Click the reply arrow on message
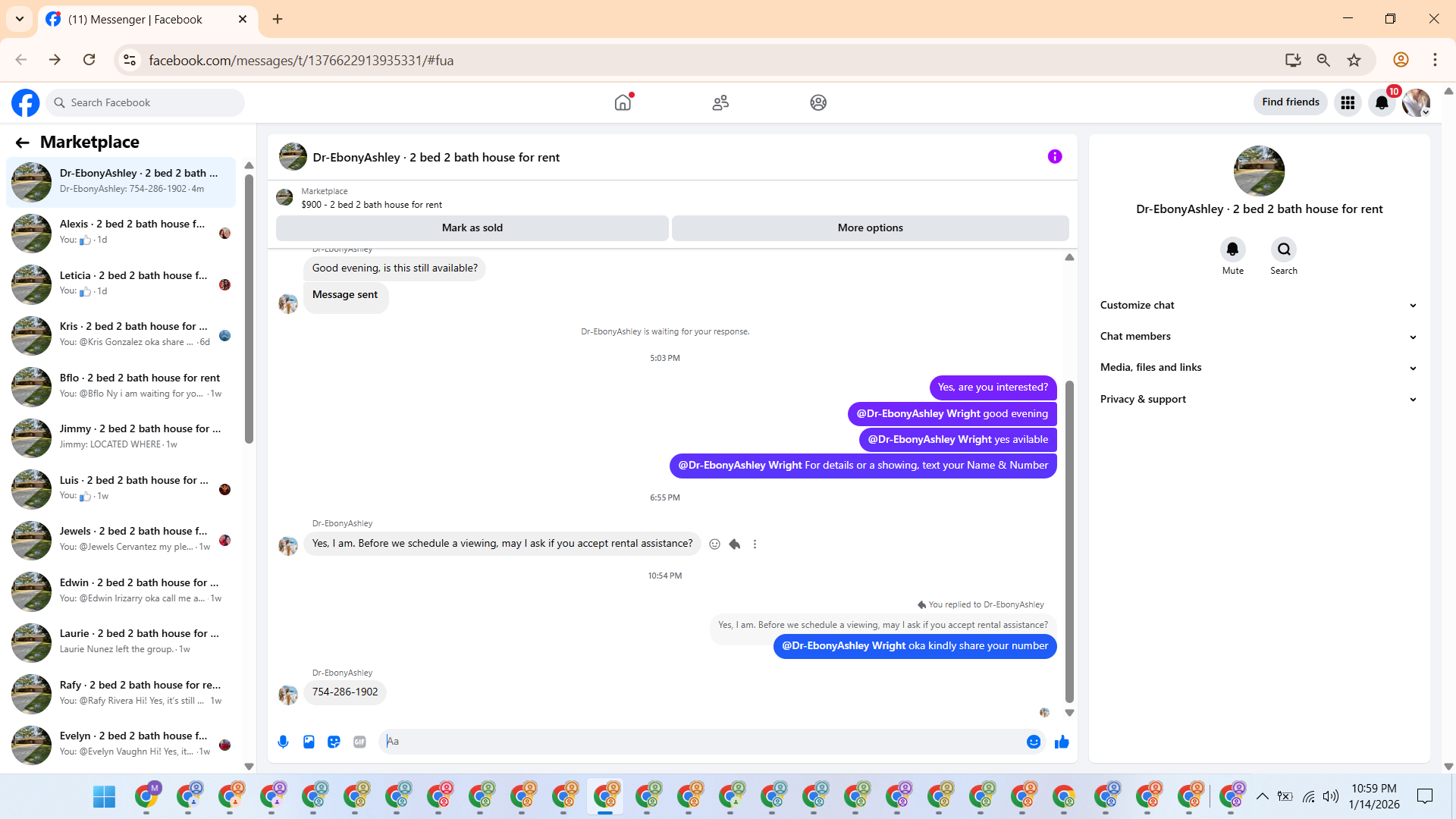This screenshot has height=819, width=1456. click(734, 544)
